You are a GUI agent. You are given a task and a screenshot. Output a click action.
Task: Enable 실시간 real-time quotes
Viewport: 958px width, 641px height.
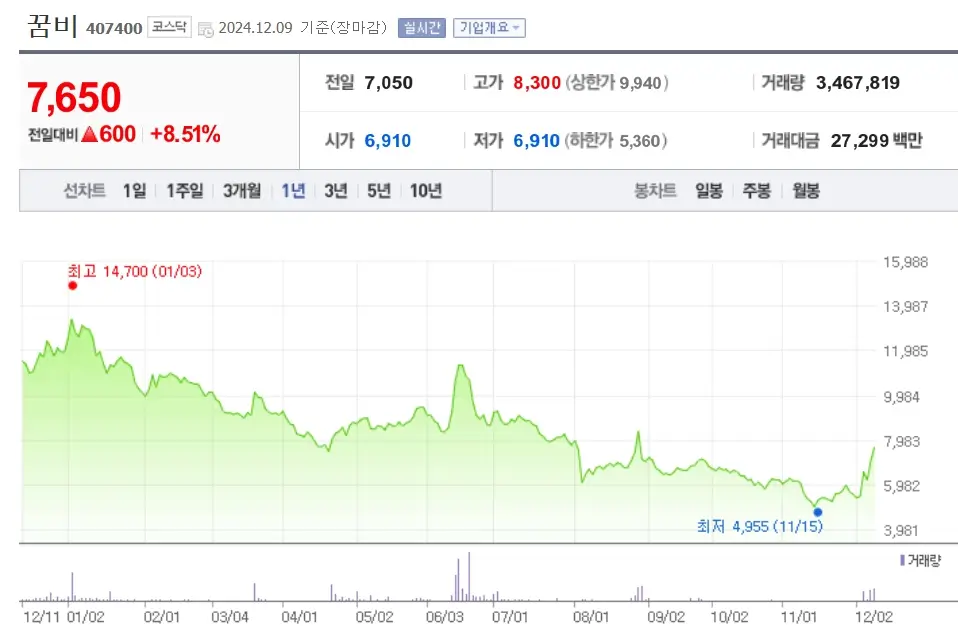click(x=422, y=27)
